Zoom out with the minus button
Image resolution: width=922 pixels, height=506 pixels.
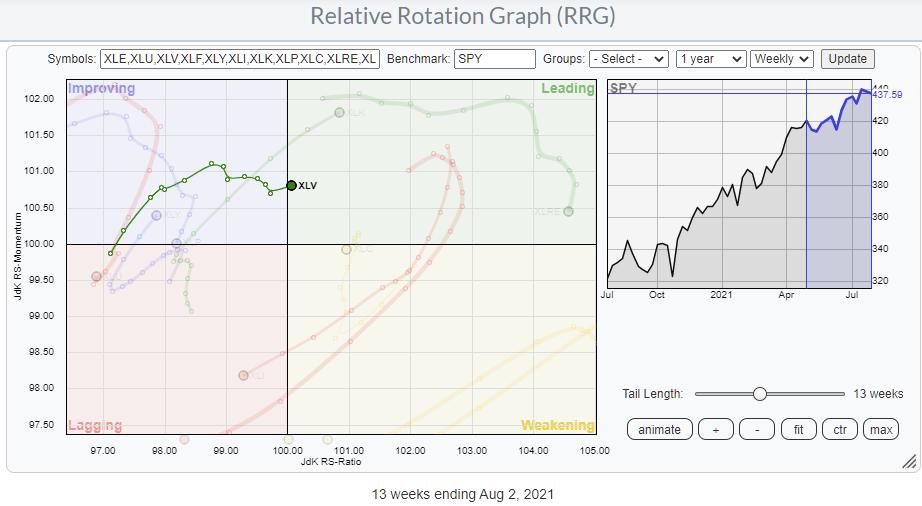click(757, 429)
